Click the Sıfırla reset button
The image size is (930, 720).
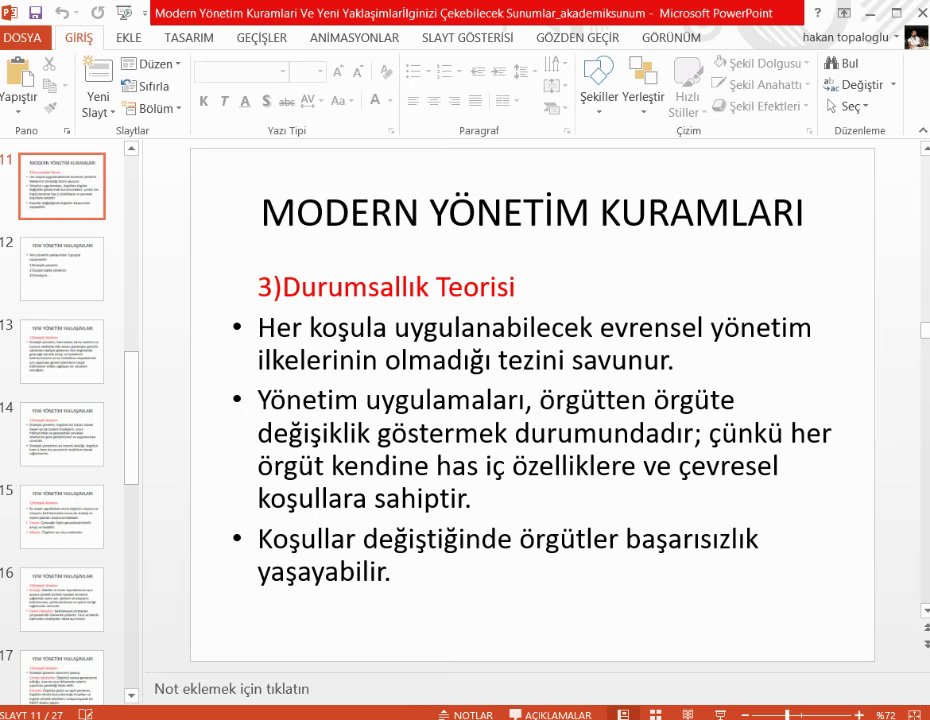(x=145, y=86)
